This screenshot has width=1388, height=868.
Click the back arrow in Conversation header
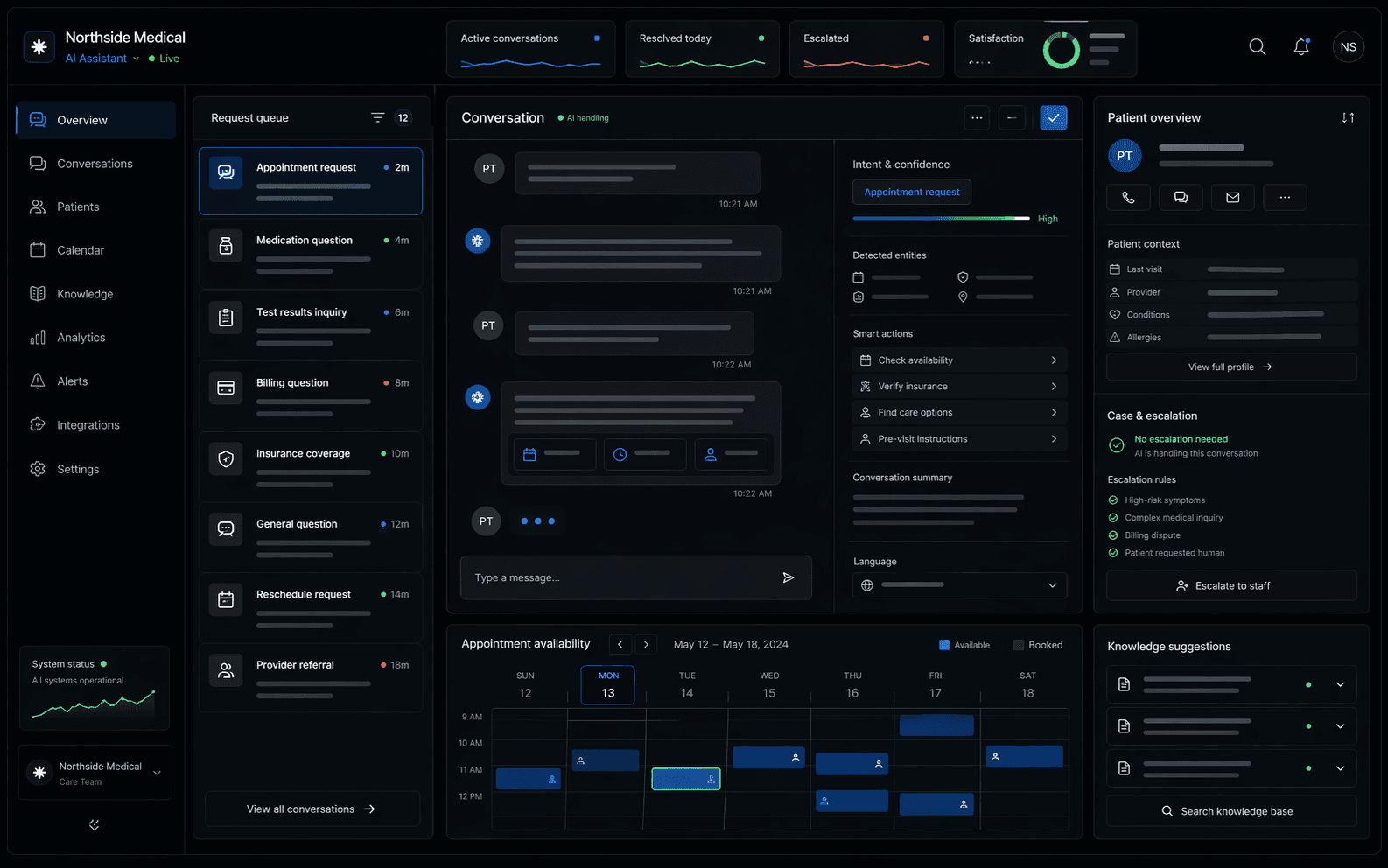tap(1012, 117)
